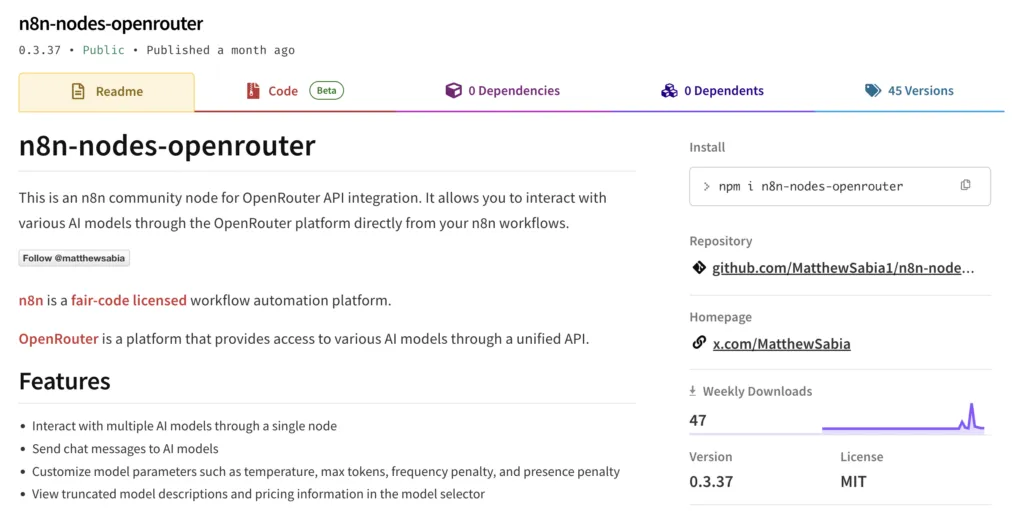Open the n8n red link
1024x511 pixels.
[x=31, y=300]
